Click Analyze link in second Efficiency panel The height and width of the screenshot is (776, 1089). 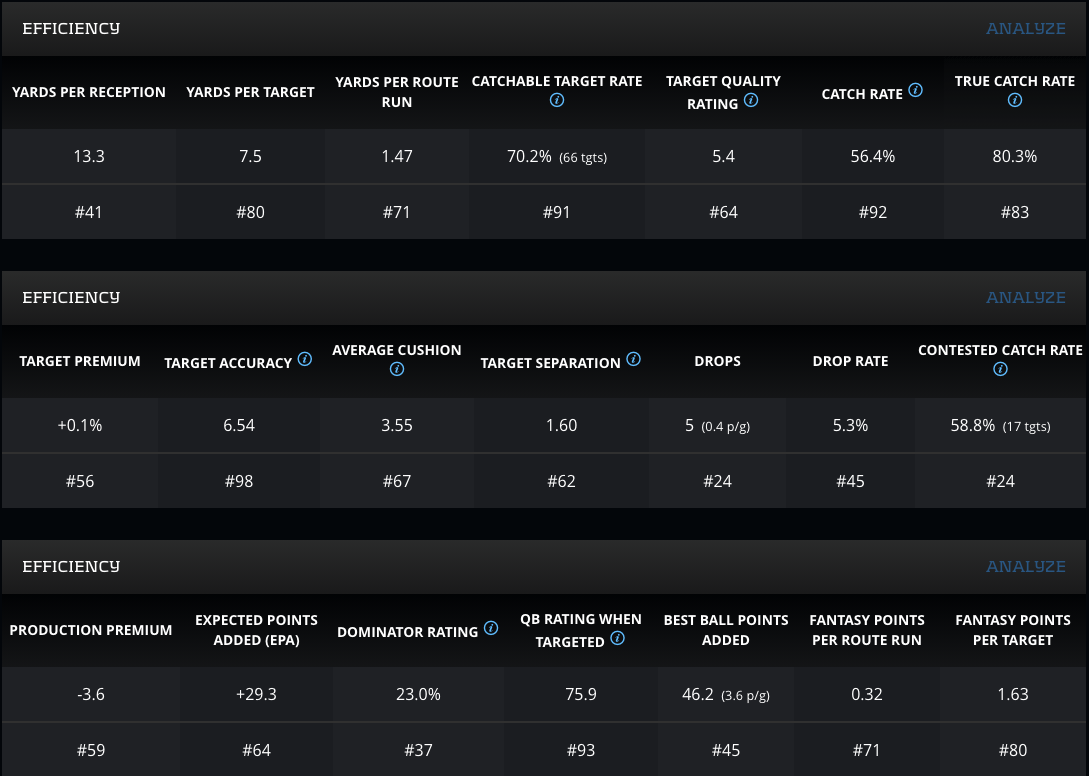[1025, 297]
